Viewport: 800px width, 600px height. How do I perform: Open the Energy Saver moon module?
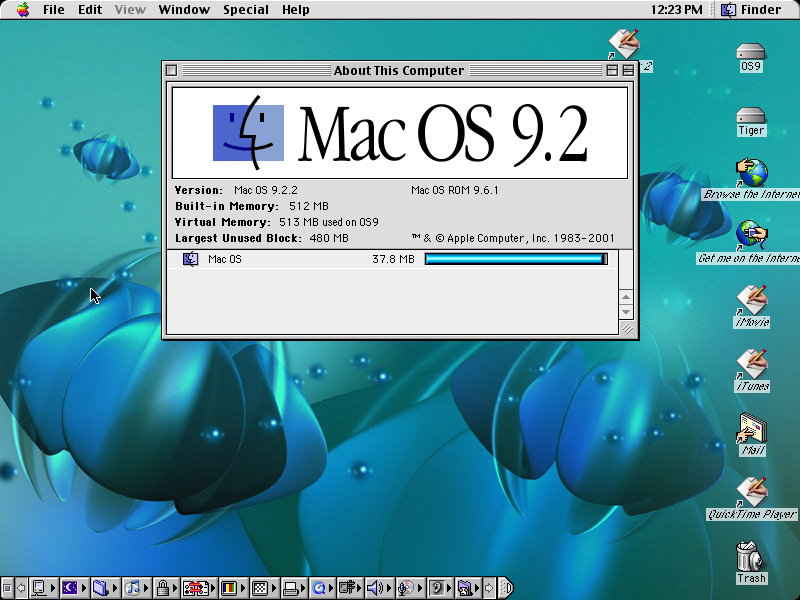click(x=74, y=588)
